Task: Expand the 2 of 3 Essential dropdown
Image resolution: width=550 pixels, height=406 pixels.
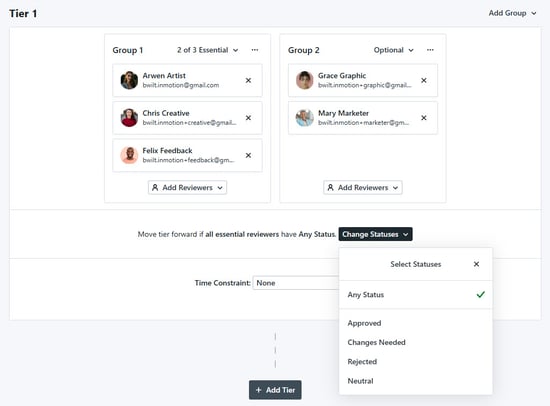Action: 208,50
